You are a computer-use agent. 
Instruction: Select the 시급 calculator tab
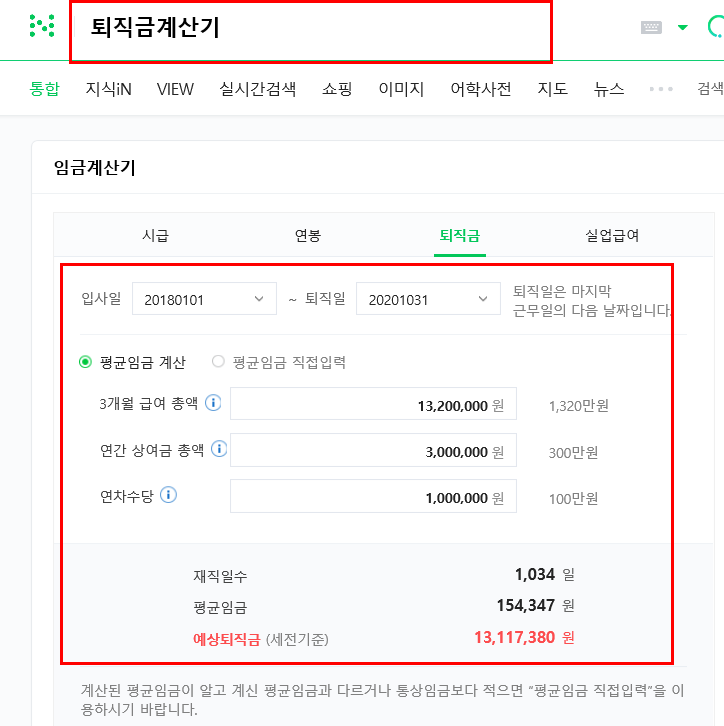point(155,235)
